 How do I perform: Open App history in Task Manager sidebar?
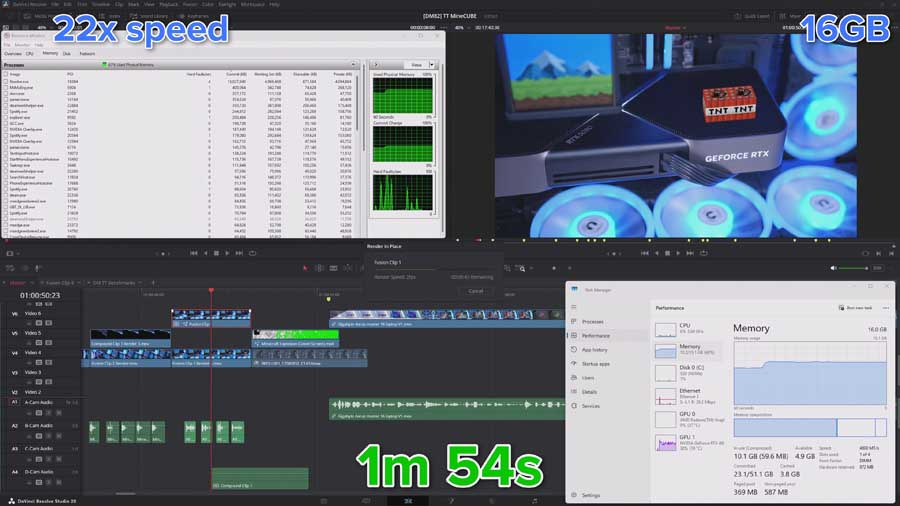[595, 350]
